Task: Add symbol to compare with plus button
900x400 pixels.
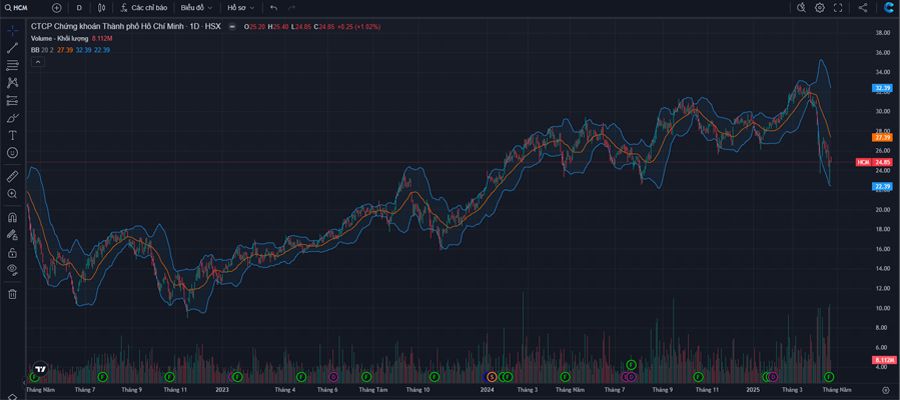Action: pyautogui.click(x=56, y=7)
